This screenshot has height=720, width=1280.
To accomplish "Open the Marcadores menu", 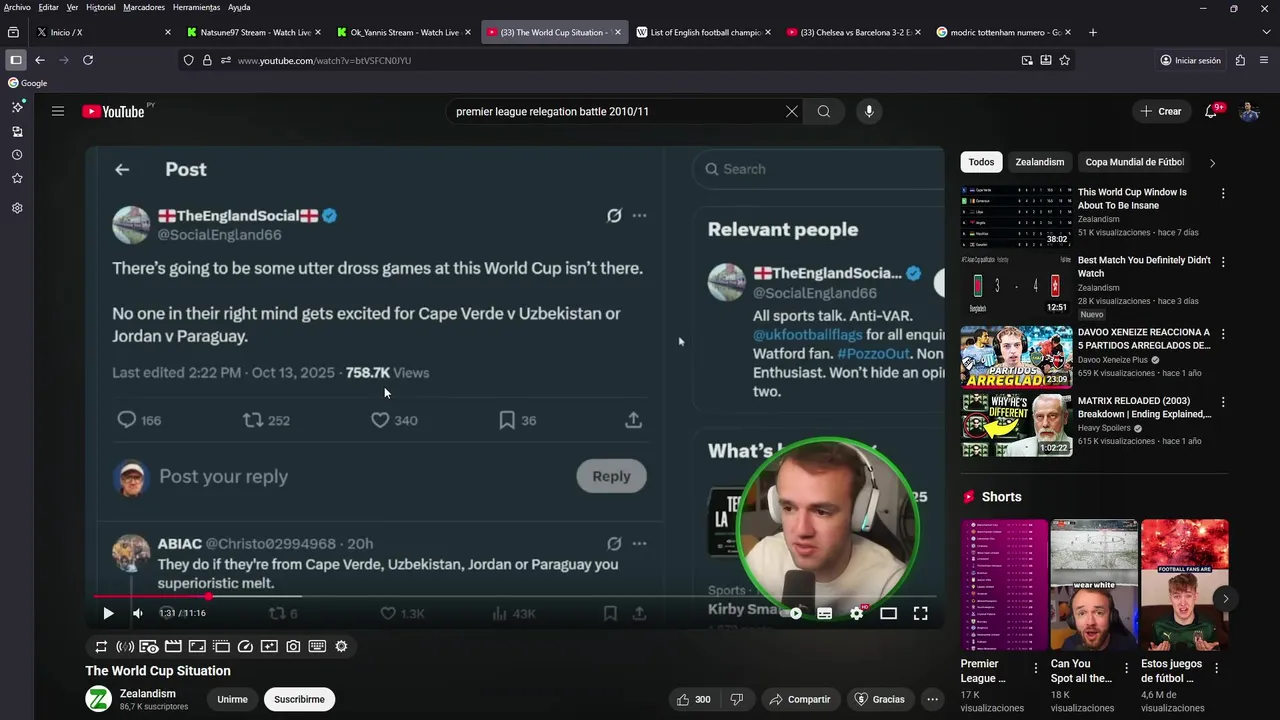I will click(x=144, y=7).
